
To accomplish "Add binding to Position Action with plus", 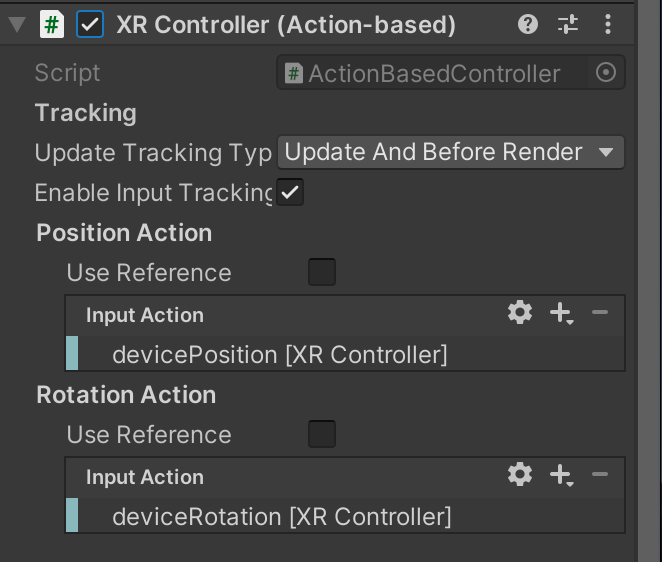I will [561, 313].
